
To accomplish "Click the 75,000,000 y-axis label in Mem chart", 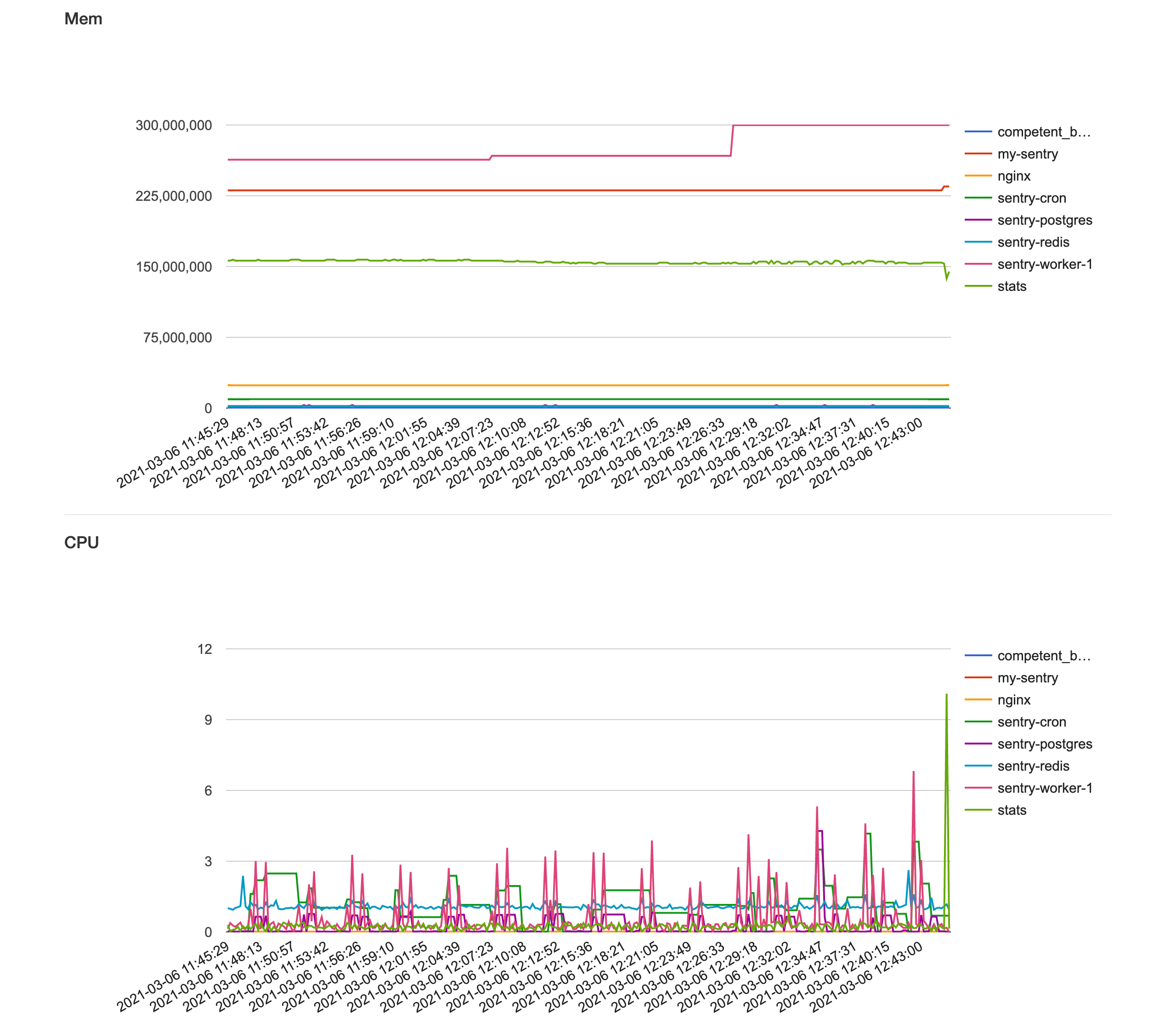I will click(178, 337).
